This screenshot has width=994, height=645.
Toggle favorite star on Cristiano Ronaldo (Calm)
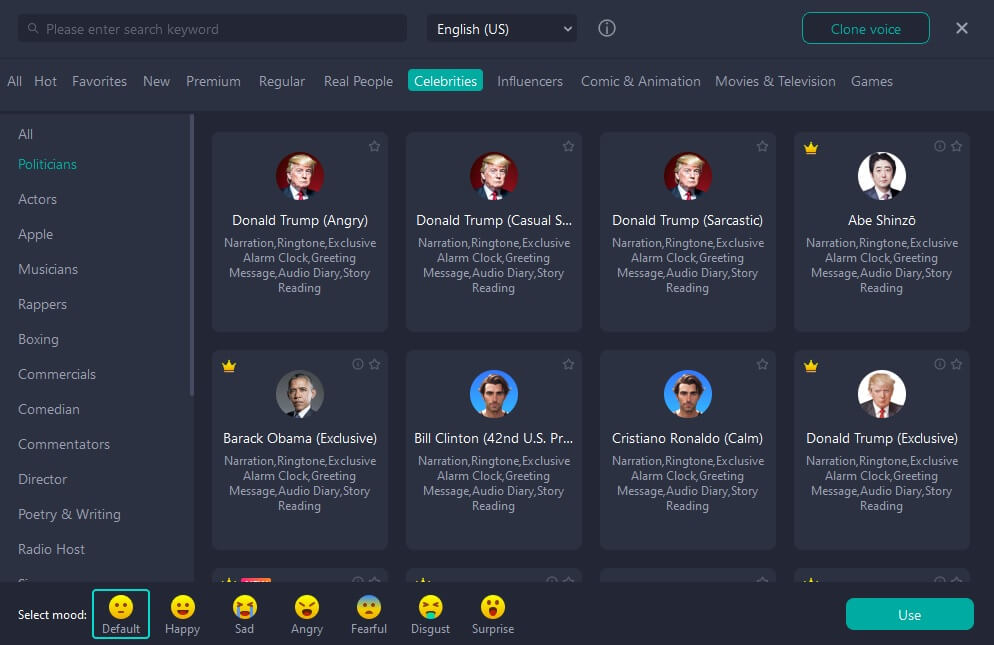762,364
